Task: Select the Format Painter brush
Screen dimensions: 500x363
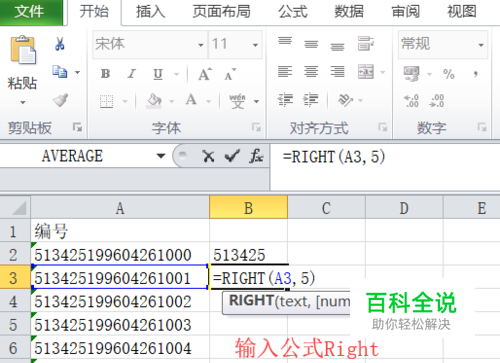Action: [61, 100]
